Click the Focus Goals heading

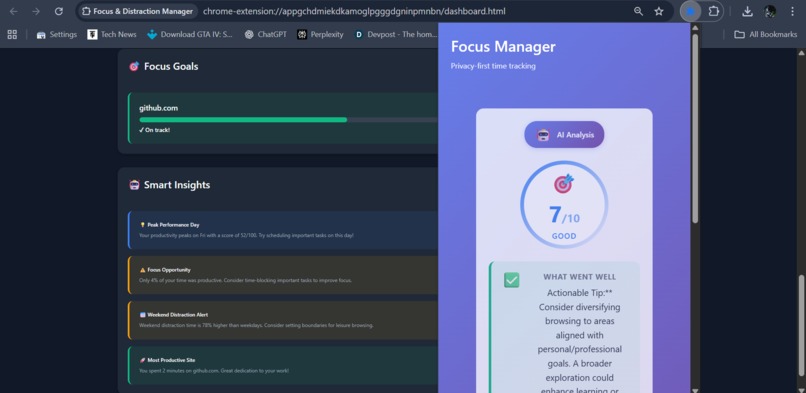[171, 66]
